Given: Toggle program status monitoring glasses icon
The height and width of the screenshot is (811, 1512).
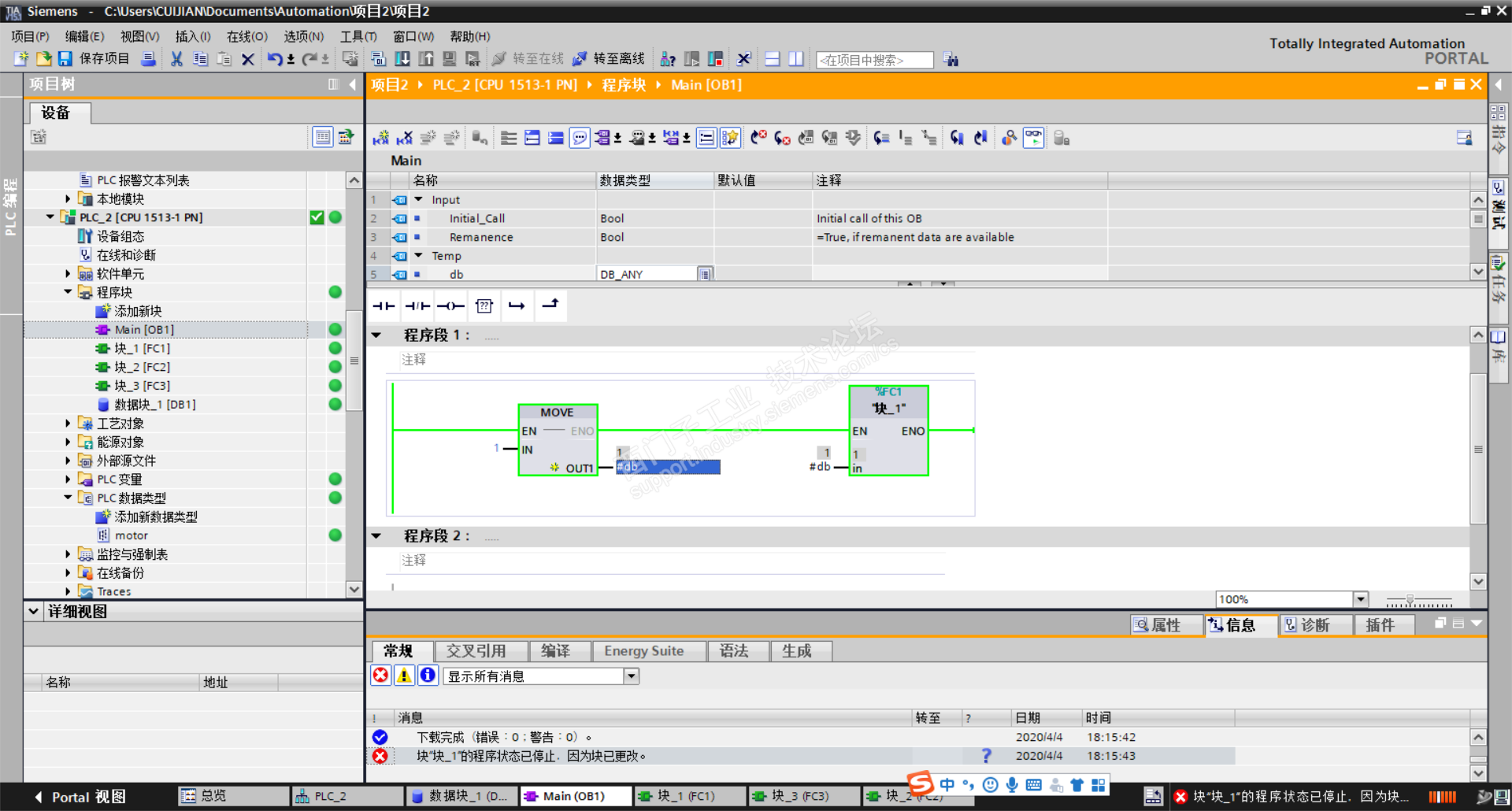Looking at the screenshot, I should coord(1033,138).
